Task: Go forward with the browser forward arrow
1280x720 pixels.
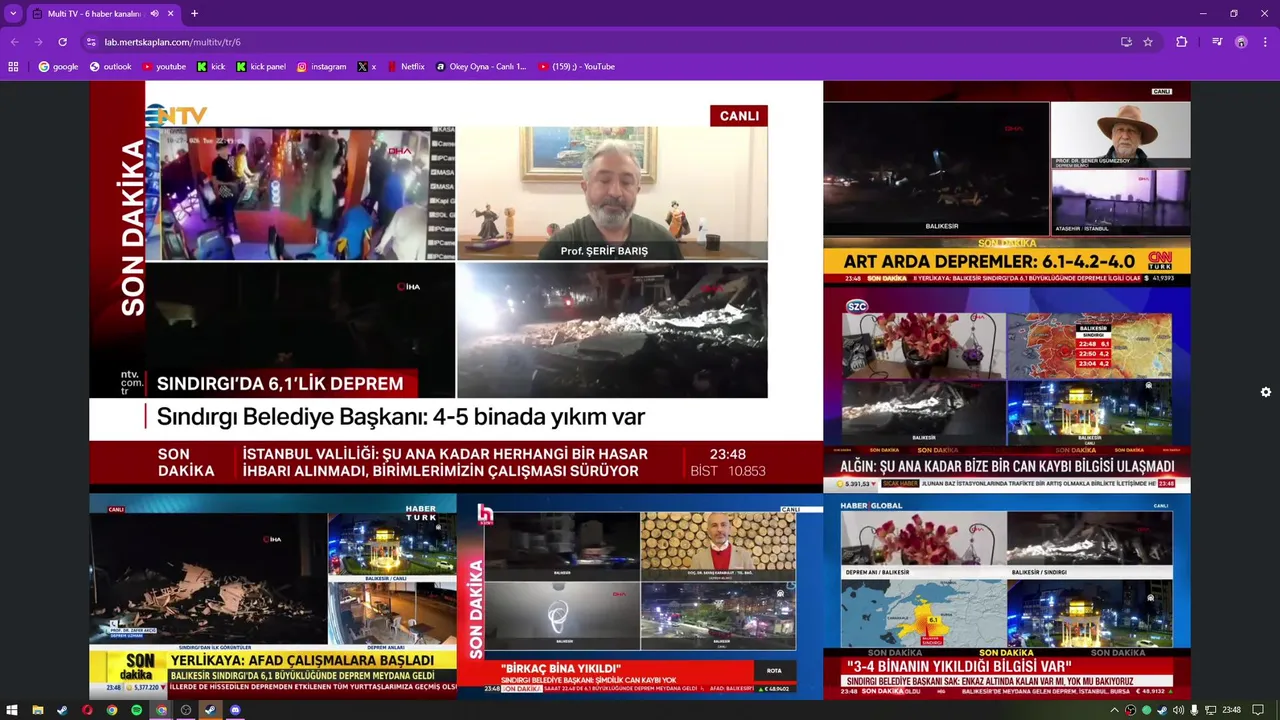Action: click(39, 42)
